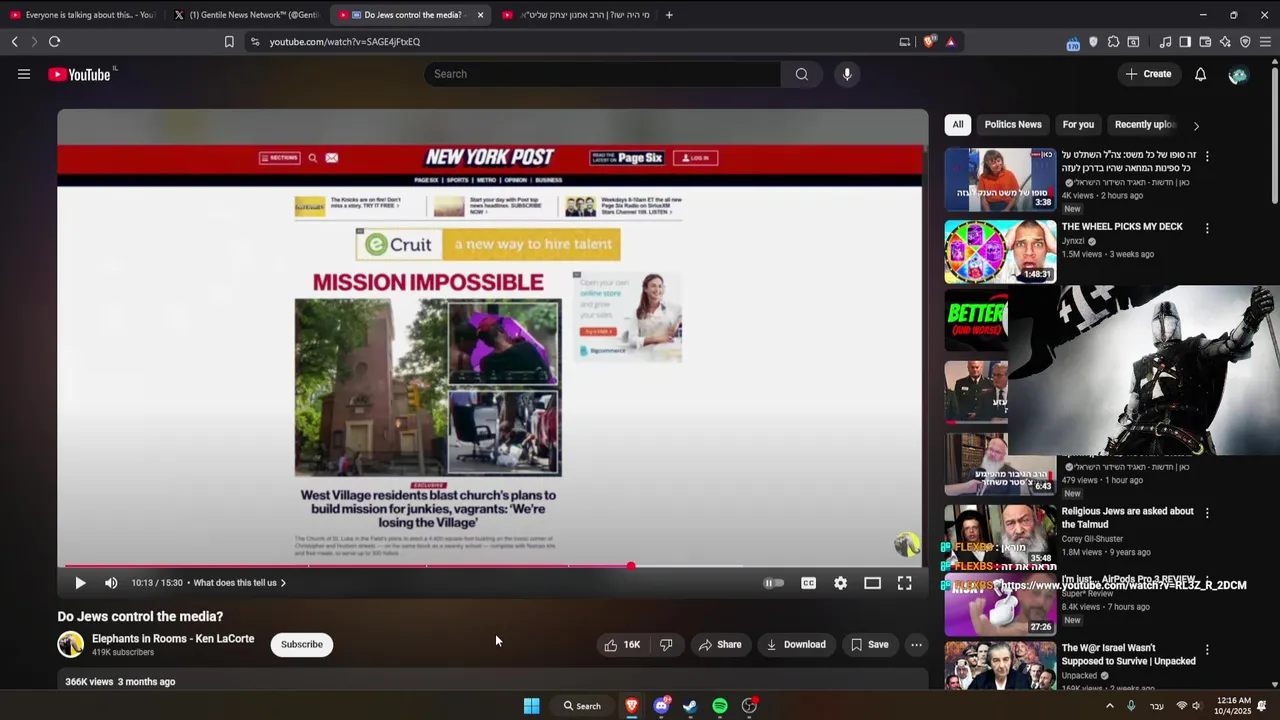Open Brave main hamburger menu

pyautogui.click(x=1265, y=42)
